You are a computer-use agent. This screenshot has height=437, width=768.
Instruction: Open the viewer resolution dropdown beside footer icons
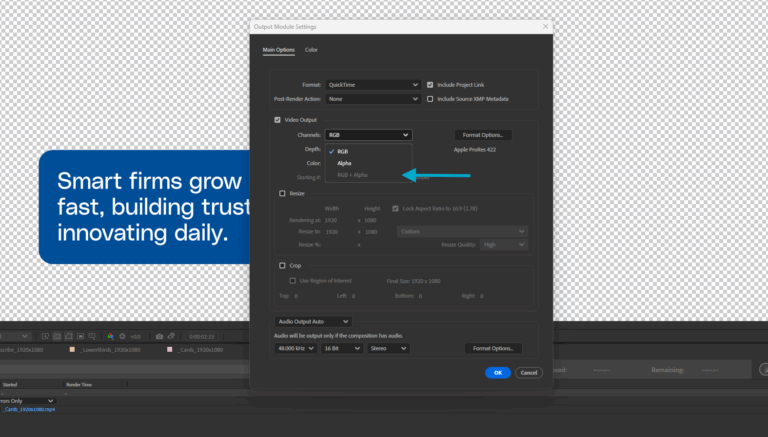(x=15, y=336)
